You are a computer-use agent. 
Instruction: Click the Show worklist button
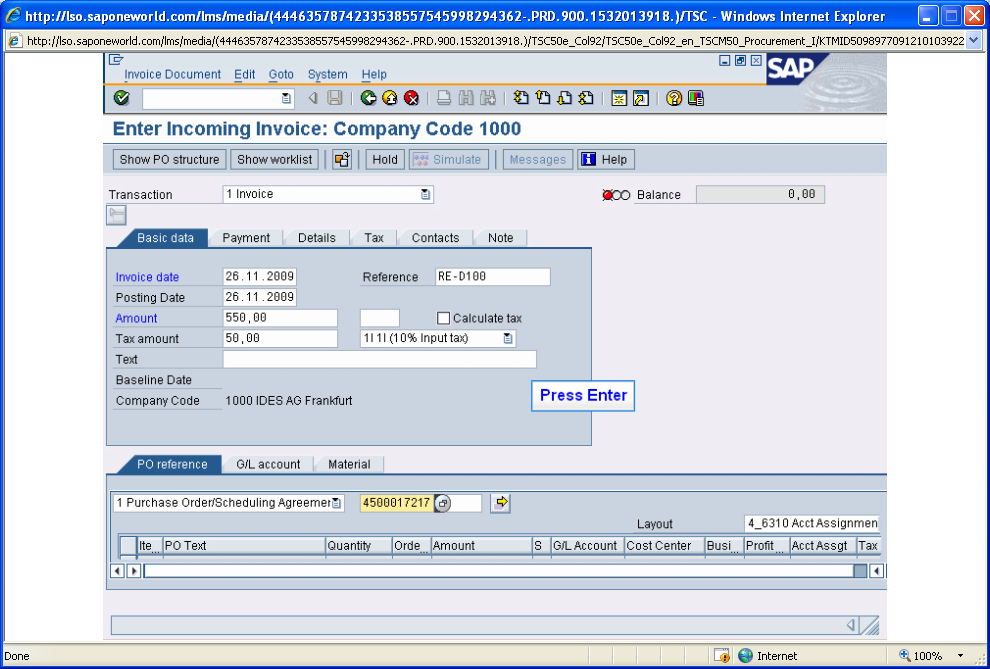(275, 160)
